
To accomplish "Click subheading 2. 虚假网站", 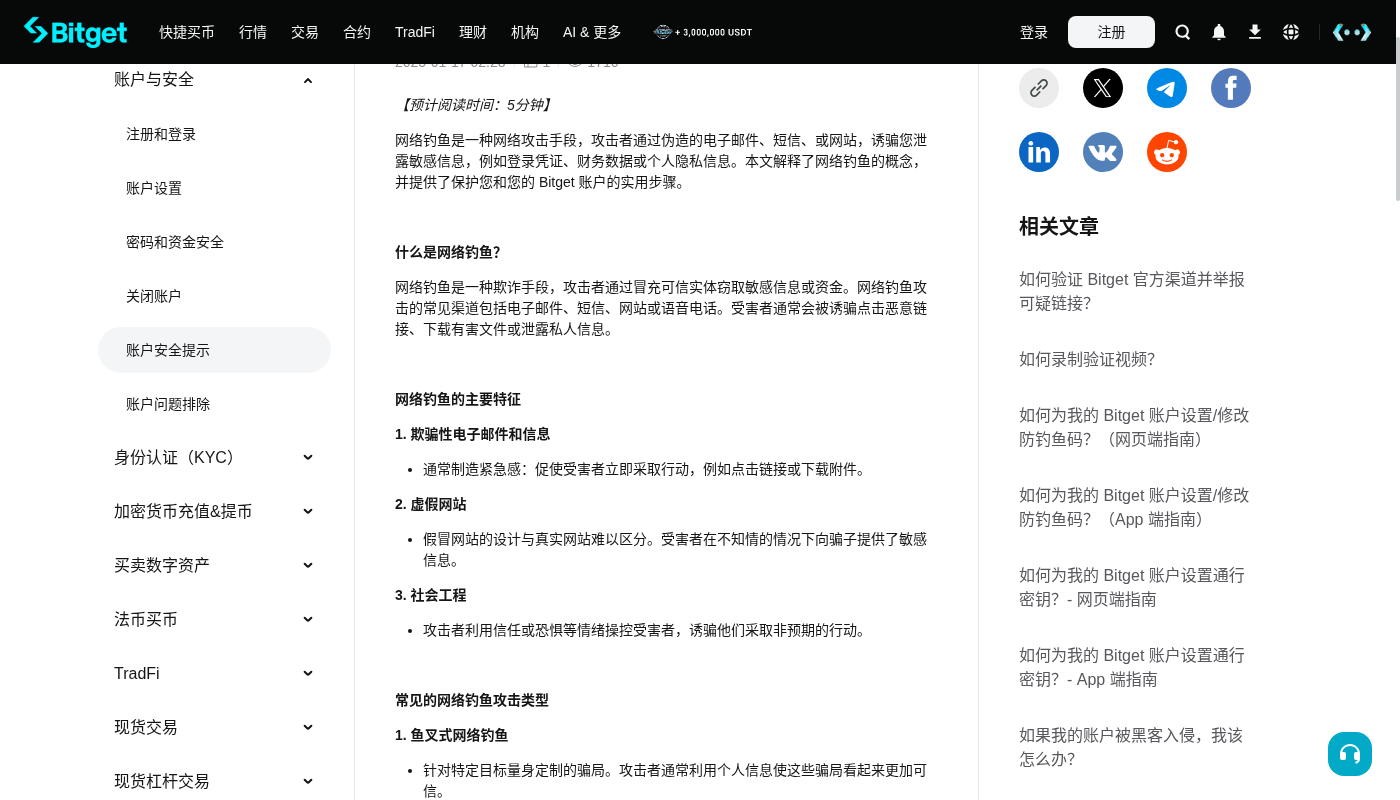I will click(431, 504).
